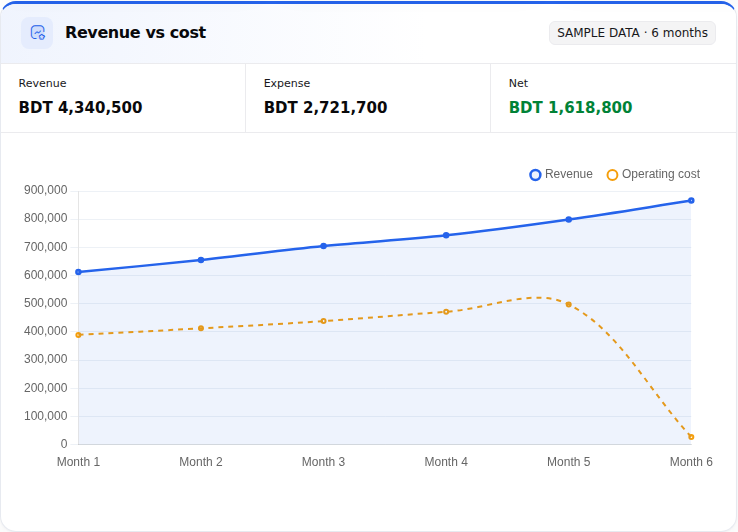Click the Month 2 operating cost point
Image resolution: width=738 pixels, height=532 pixels.
(x=201, y=328)
